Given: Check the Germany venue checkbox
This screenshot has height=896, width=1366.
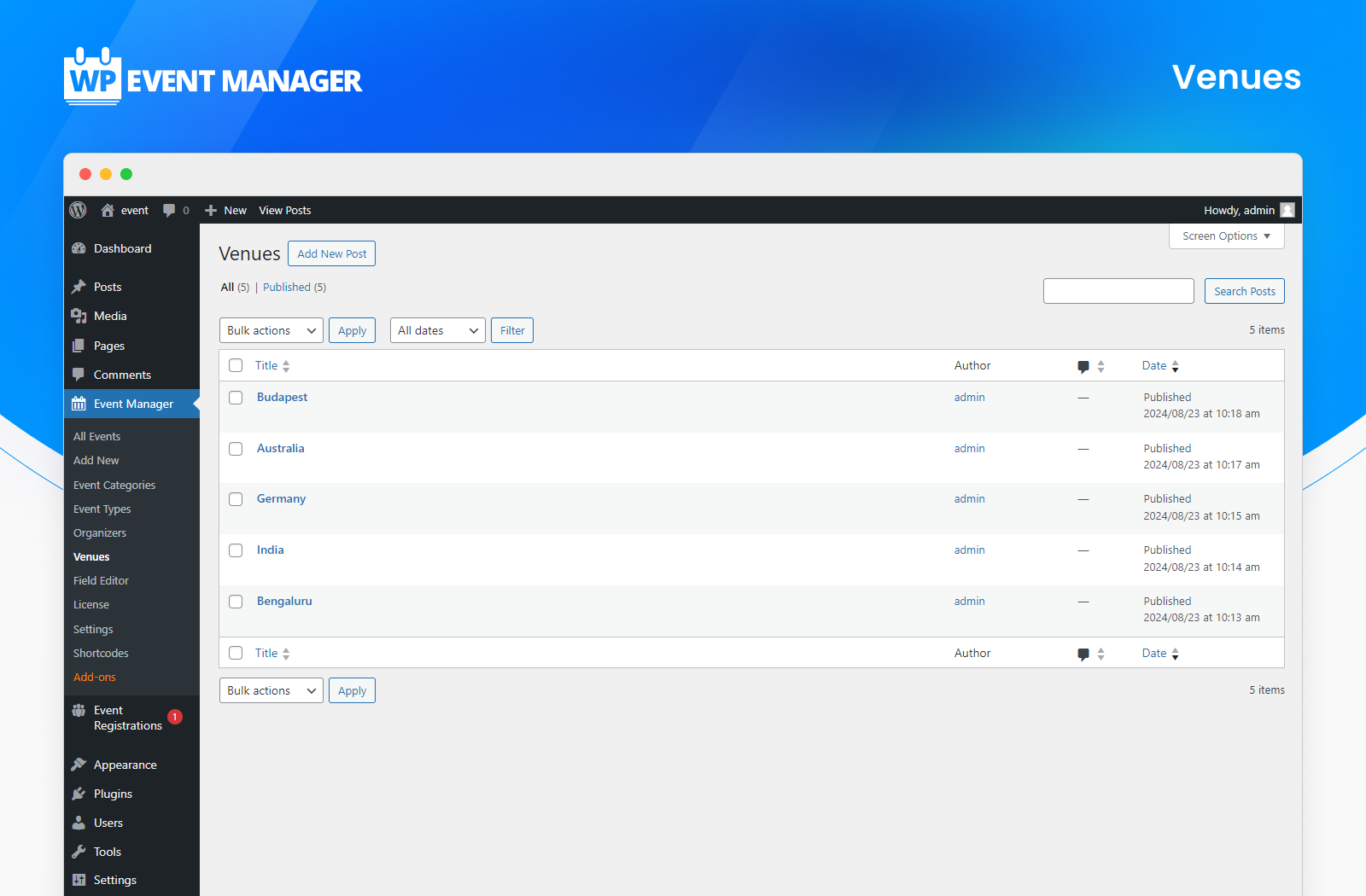Looking at the screenshot, I should point(236,499).
